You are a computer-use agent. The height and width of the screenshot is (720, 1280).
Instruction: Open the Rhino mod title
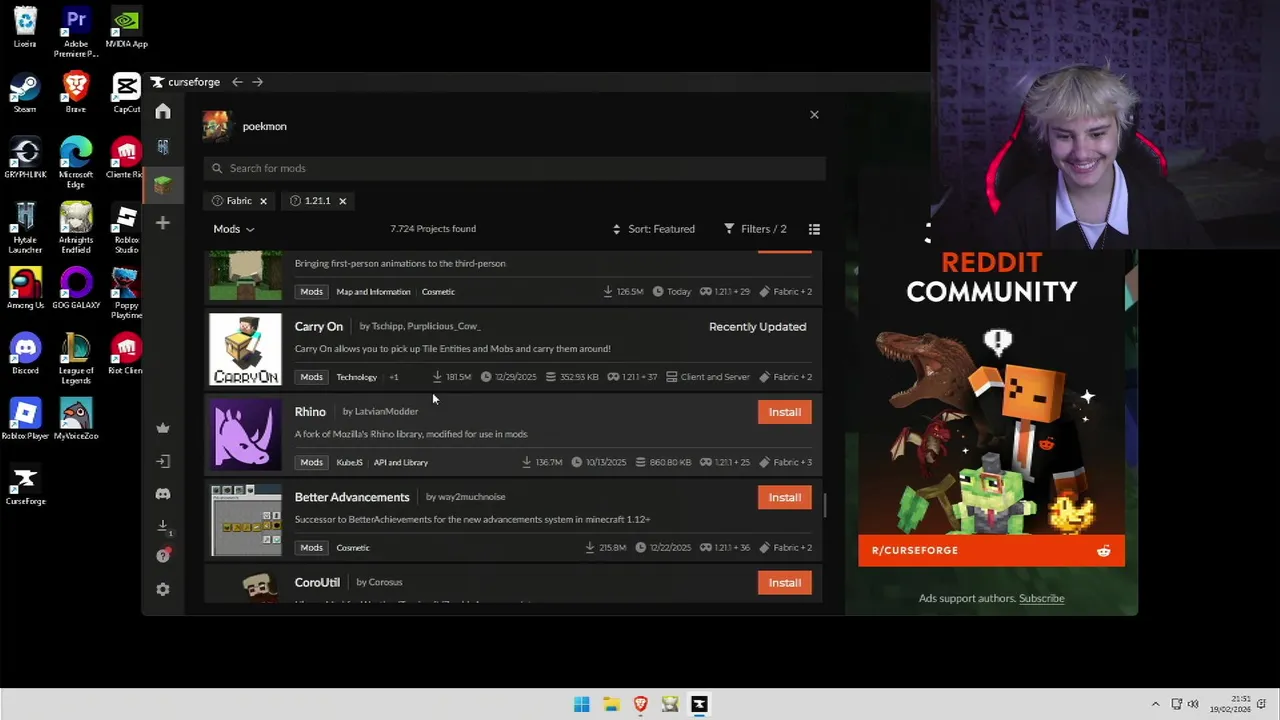click(310, 411)
